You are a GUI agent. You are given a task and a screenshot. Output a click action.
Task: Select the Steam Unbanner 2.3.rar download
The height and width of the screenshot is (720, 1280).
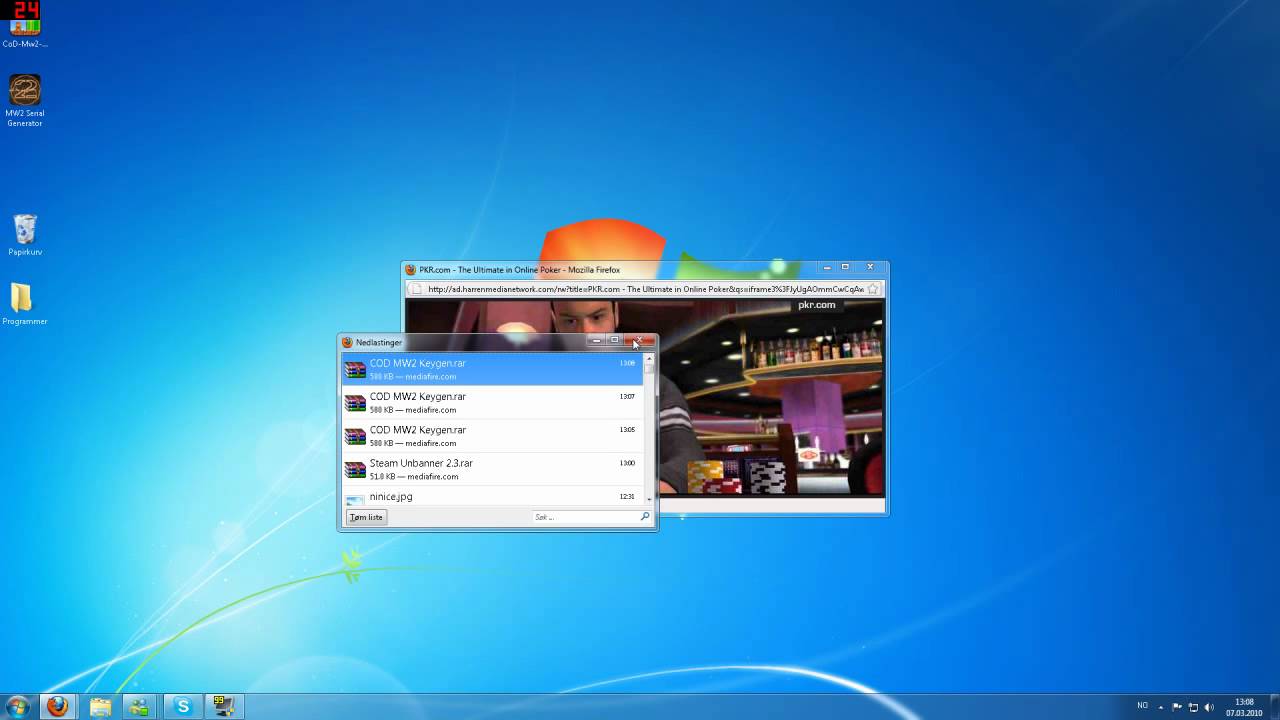(493, 469)
